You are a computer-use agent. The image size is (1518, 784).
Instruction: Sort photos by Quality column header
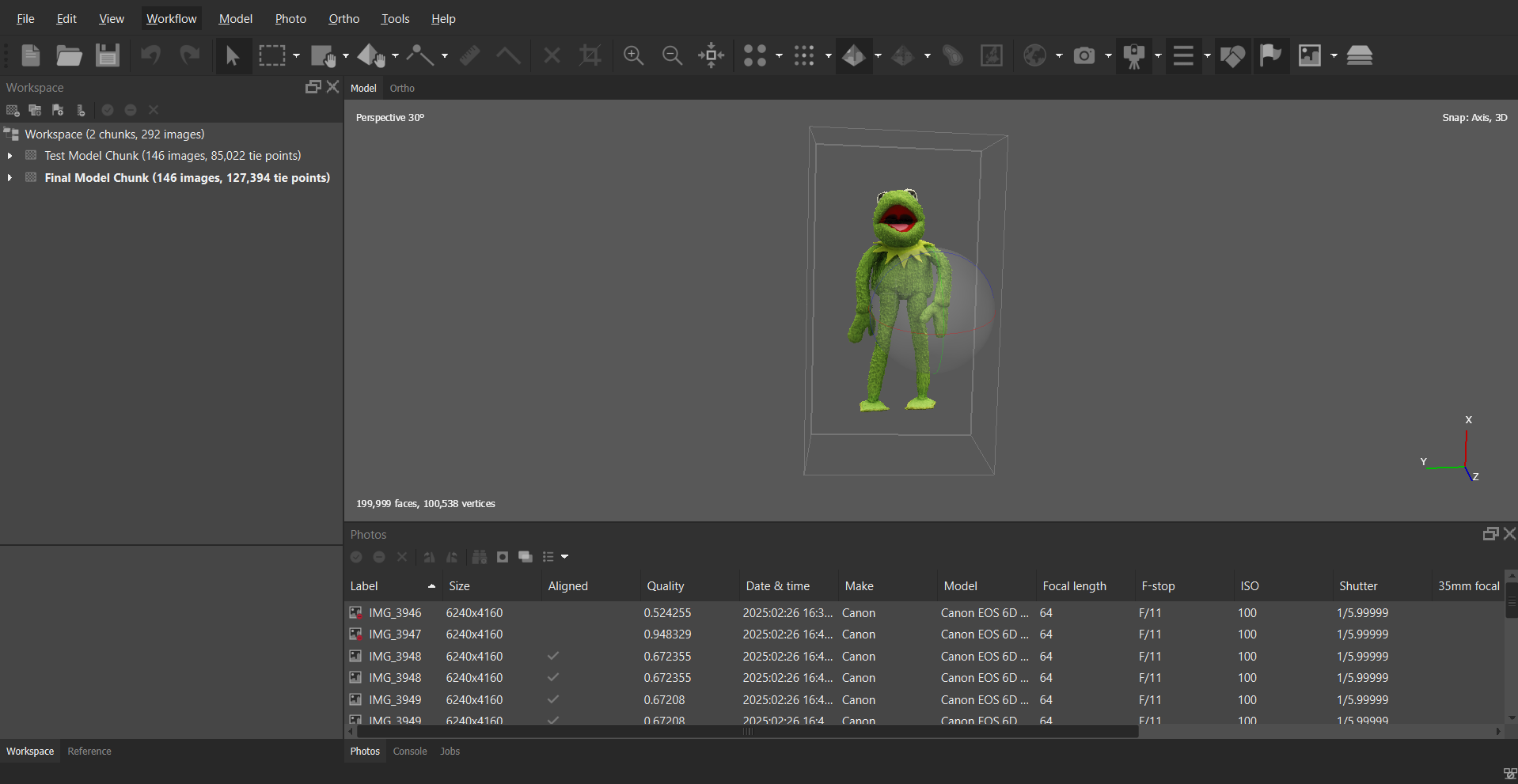click(666, 586)
